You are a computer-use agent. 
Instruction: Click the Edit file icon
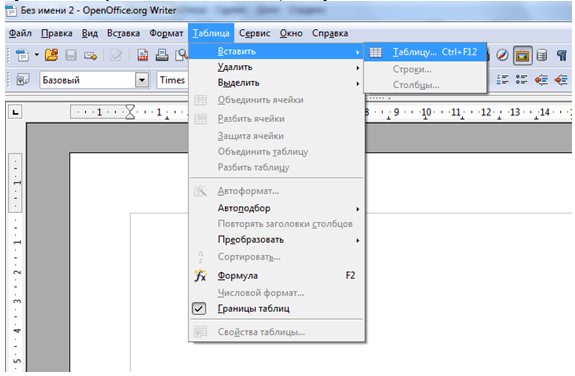tap(116, 56)
